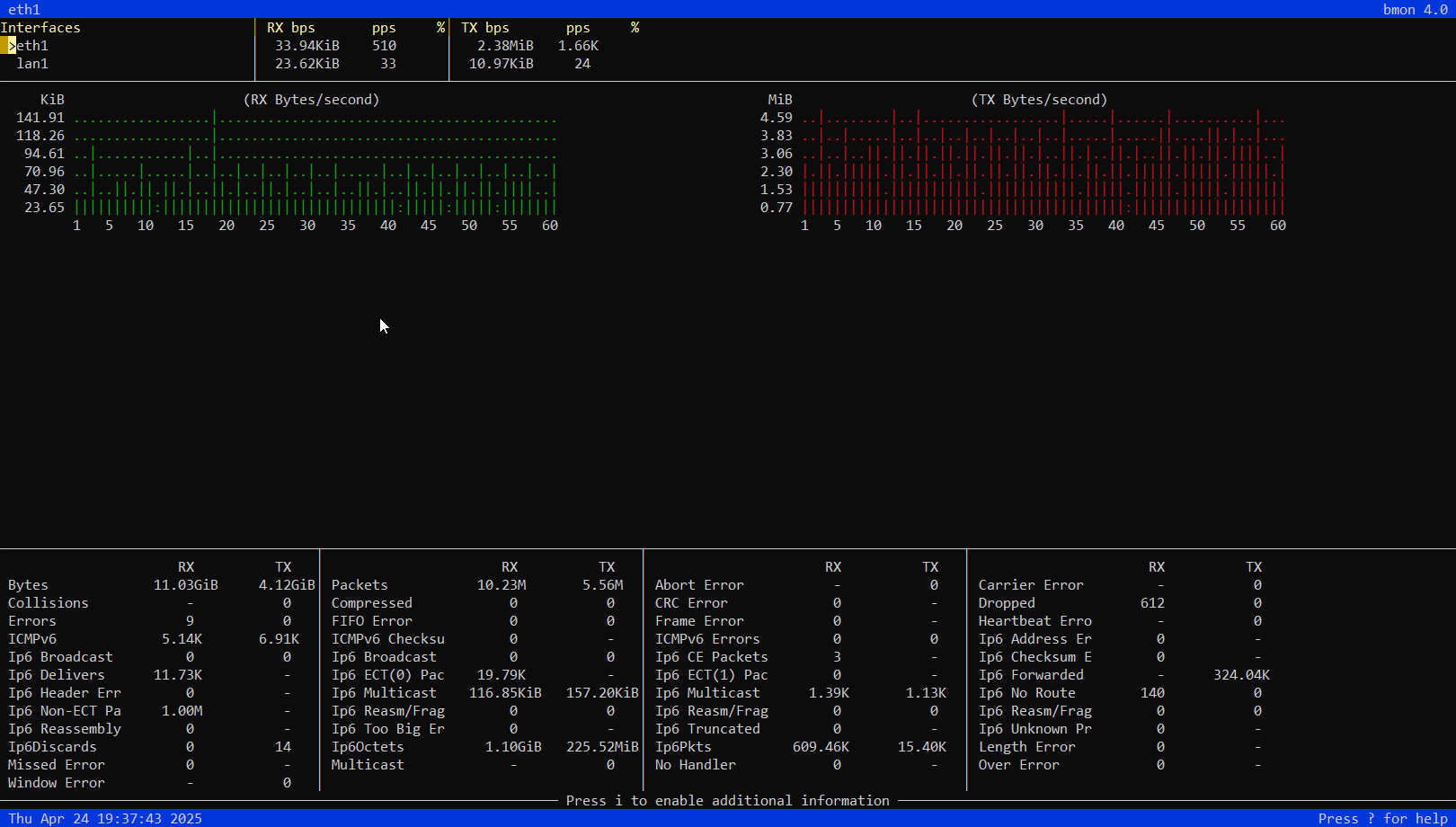1456x827 pixels.
Task: Click the Ip6 Non-ECT value 1.00M
Action: pos(182,711)
